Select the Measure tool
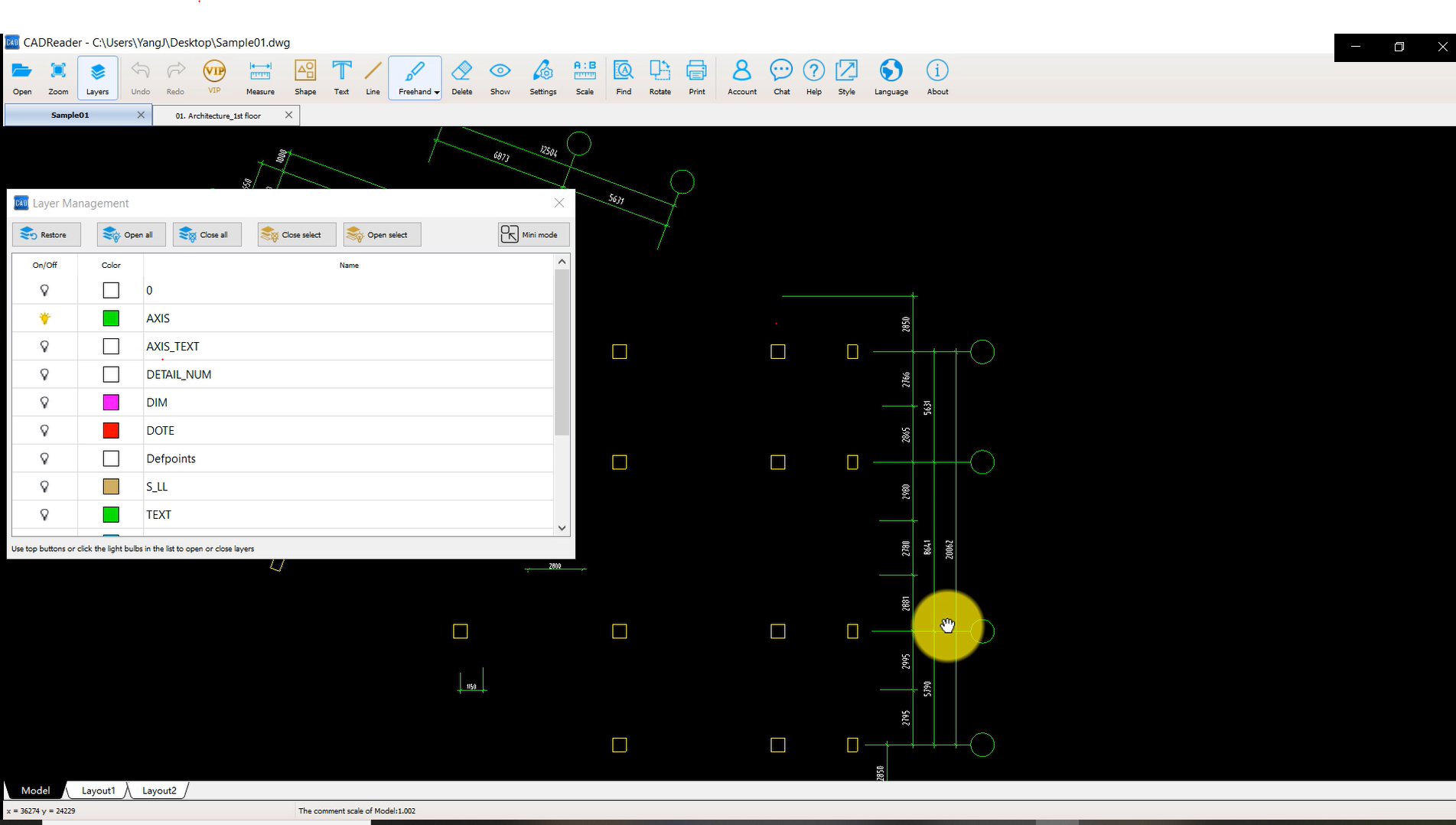 click(260, 77)
